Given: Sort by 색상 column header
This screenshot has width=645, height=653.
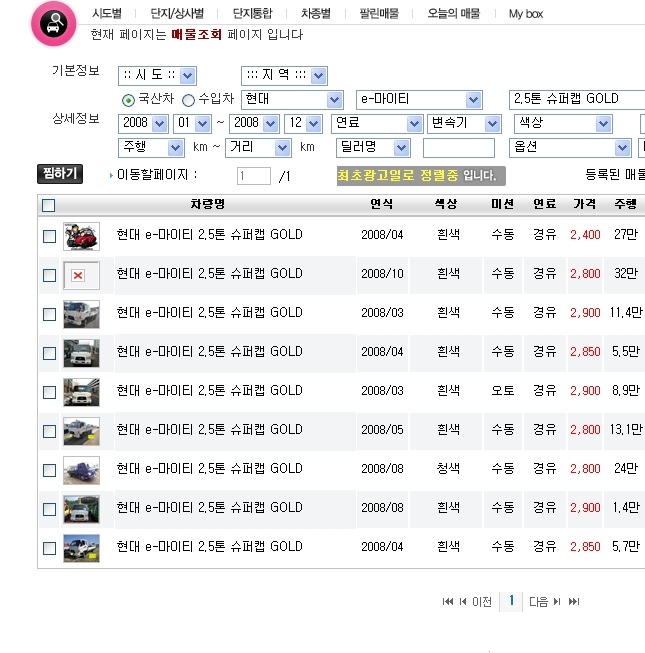Looking at the screenshot, I should [x=446, y=204].
